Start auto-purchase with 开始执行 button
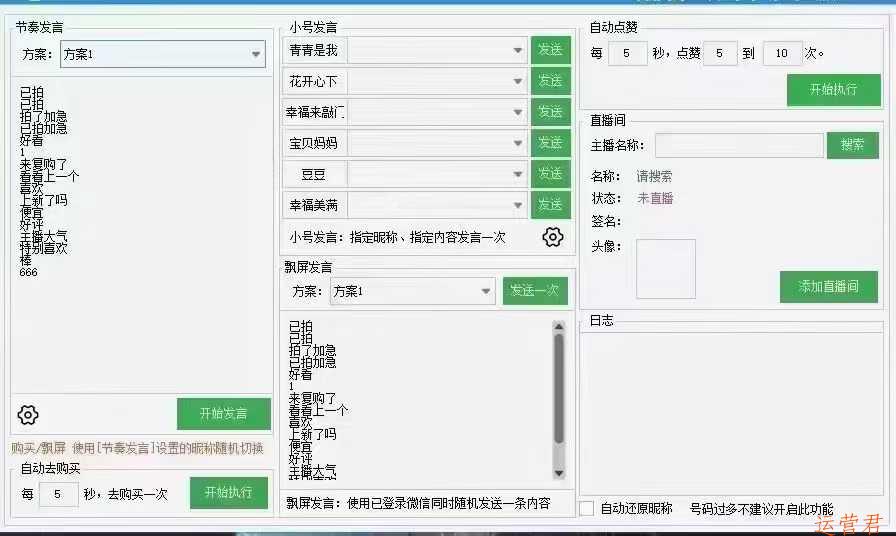The width and height of the screenshot is (896, 536). pos(229,493)
